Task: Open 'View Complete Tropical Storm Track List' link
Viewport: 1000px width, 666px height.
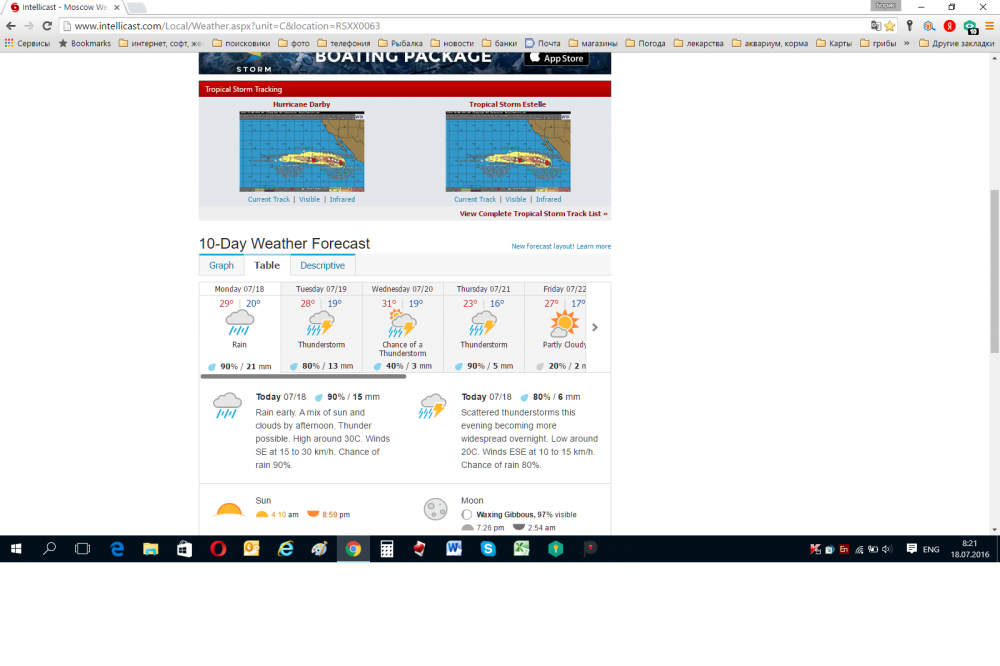Action: click(533, 213)
